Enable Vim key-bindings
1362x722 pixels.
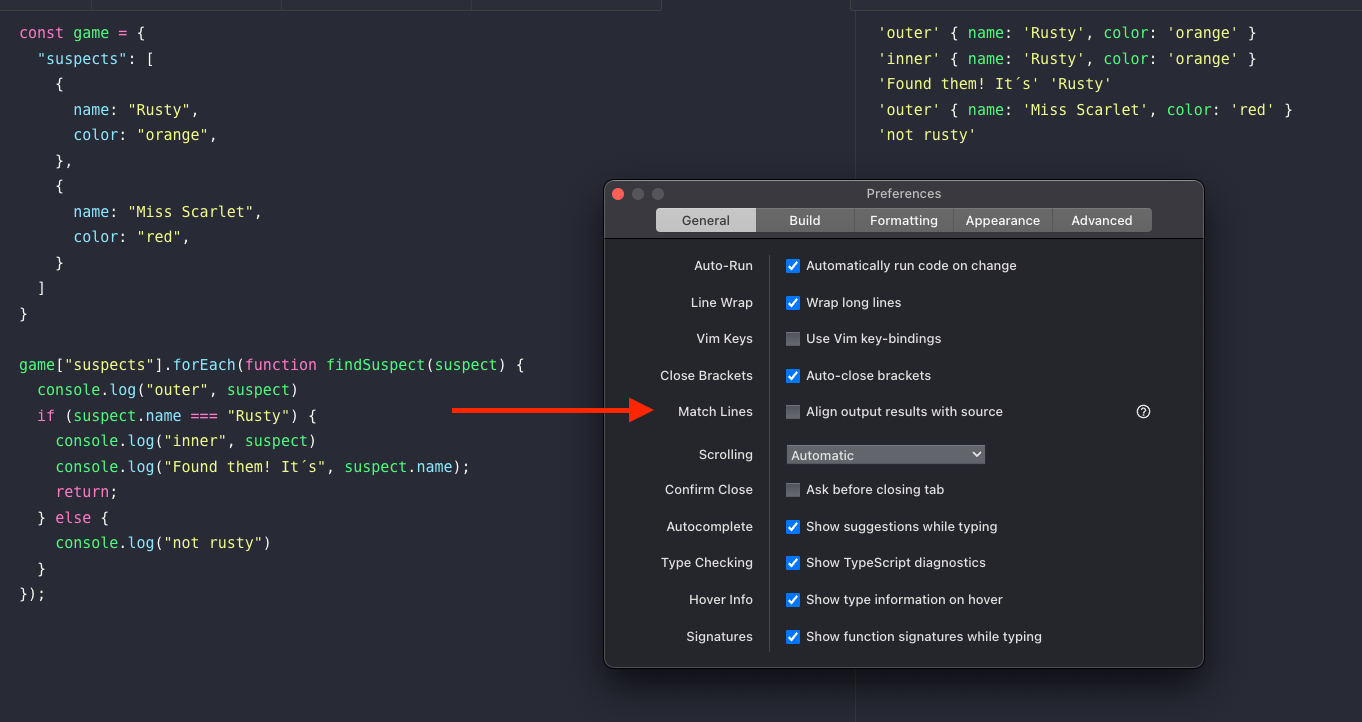tap(792, 338)
